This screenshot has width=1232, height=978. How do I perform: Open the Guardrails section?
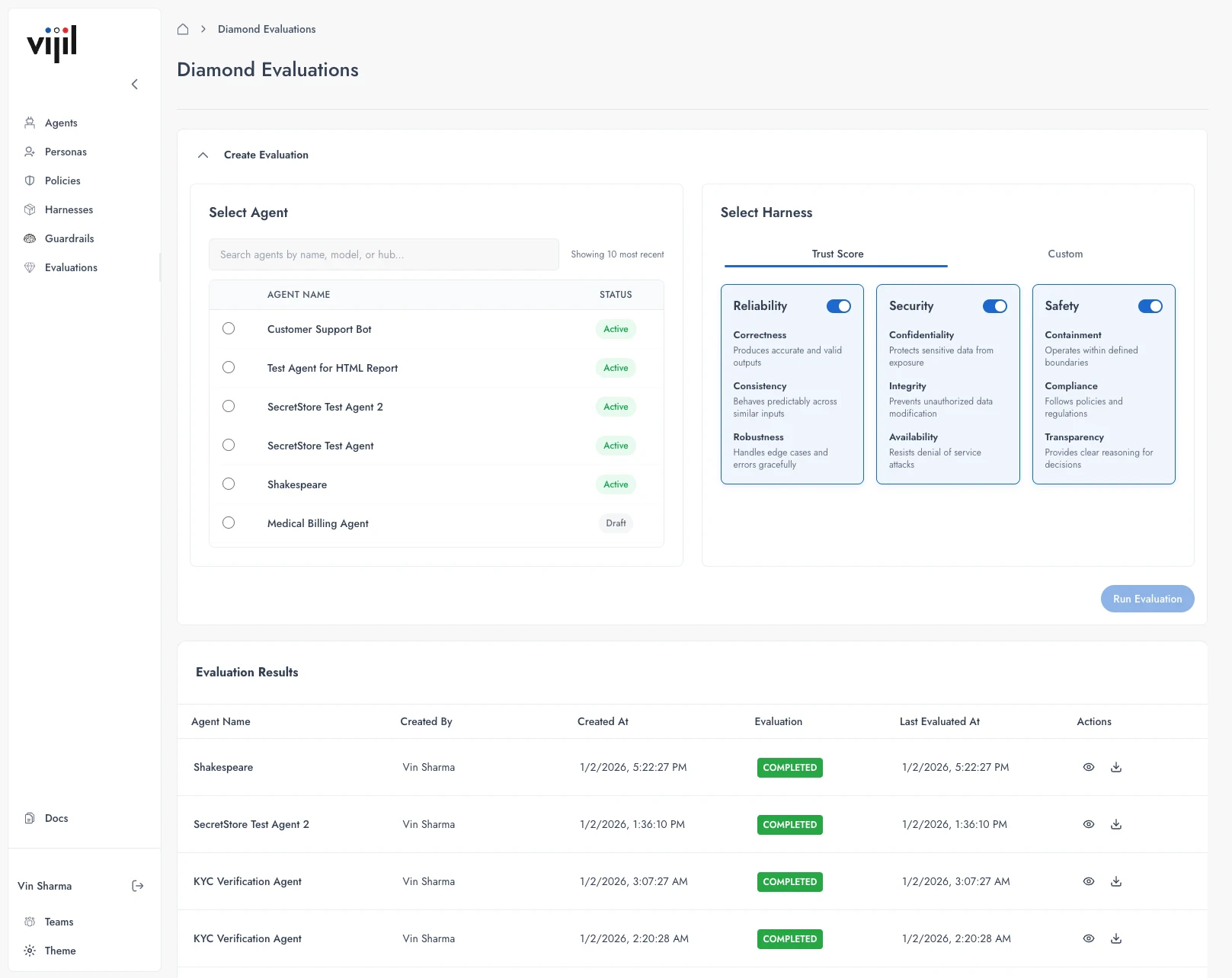tap(69, 238)
